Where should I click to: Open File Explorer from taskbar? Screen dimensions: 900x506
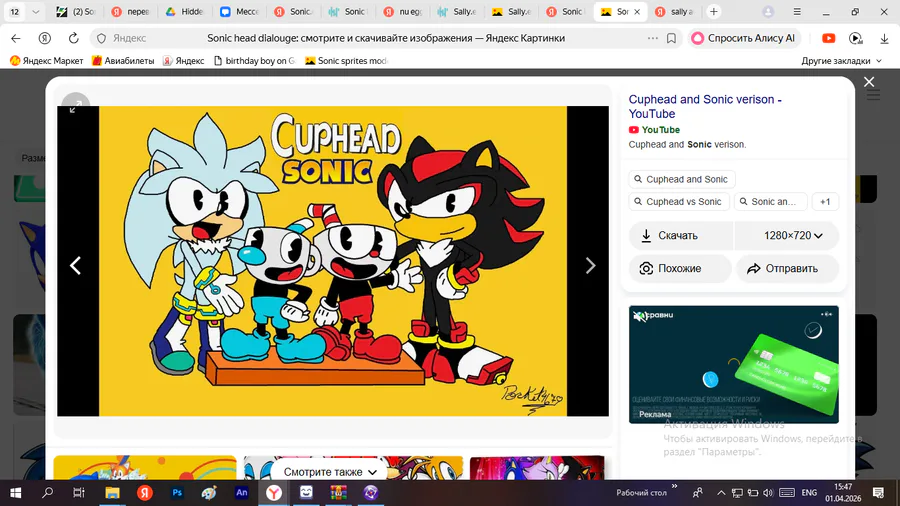point(112,493)
